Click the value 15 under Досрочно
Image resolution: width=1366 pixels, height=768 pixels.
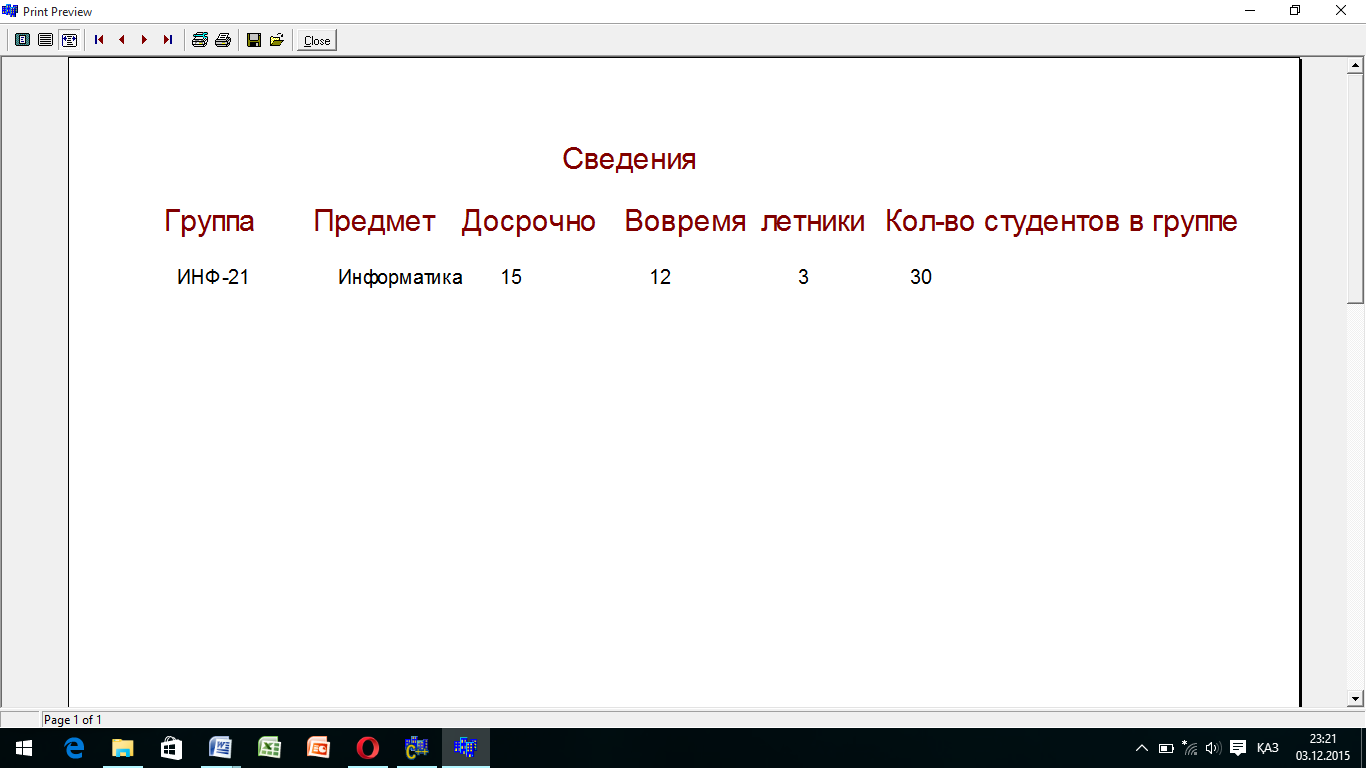click(511, 277)
